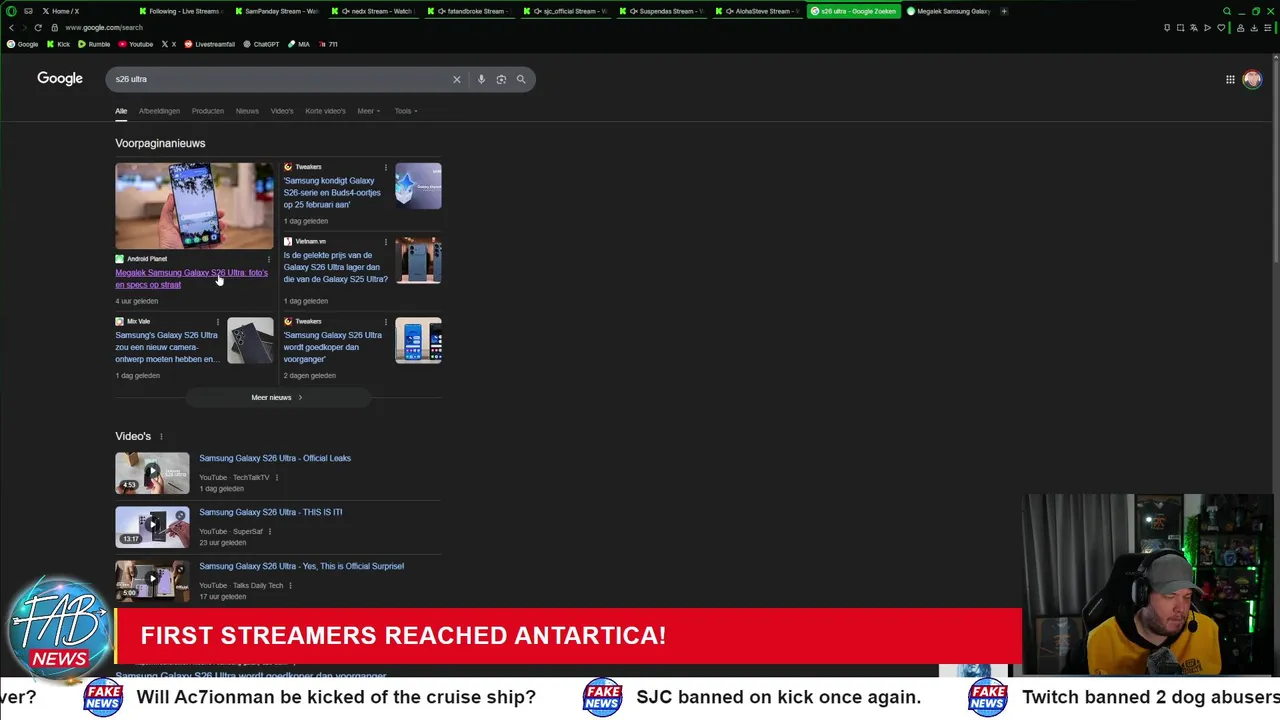Open options for the Vietnam.vn news card
This screenshot has height=720, width=1280.
pos(385,241)
